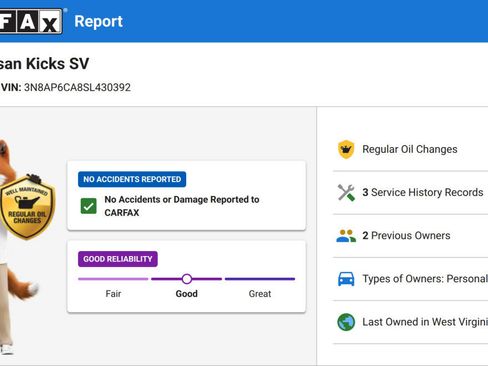The height and width of the screenshot is (366, 488).
Task: Open the Regular Oil Changes text row
Action: [410, 149]
